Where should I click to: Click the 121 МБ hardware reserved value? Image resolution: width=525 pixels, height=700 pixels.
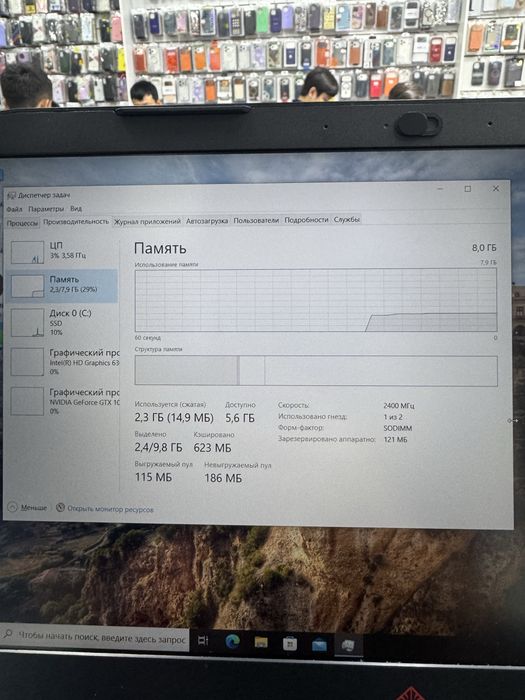tap(396, 439)
